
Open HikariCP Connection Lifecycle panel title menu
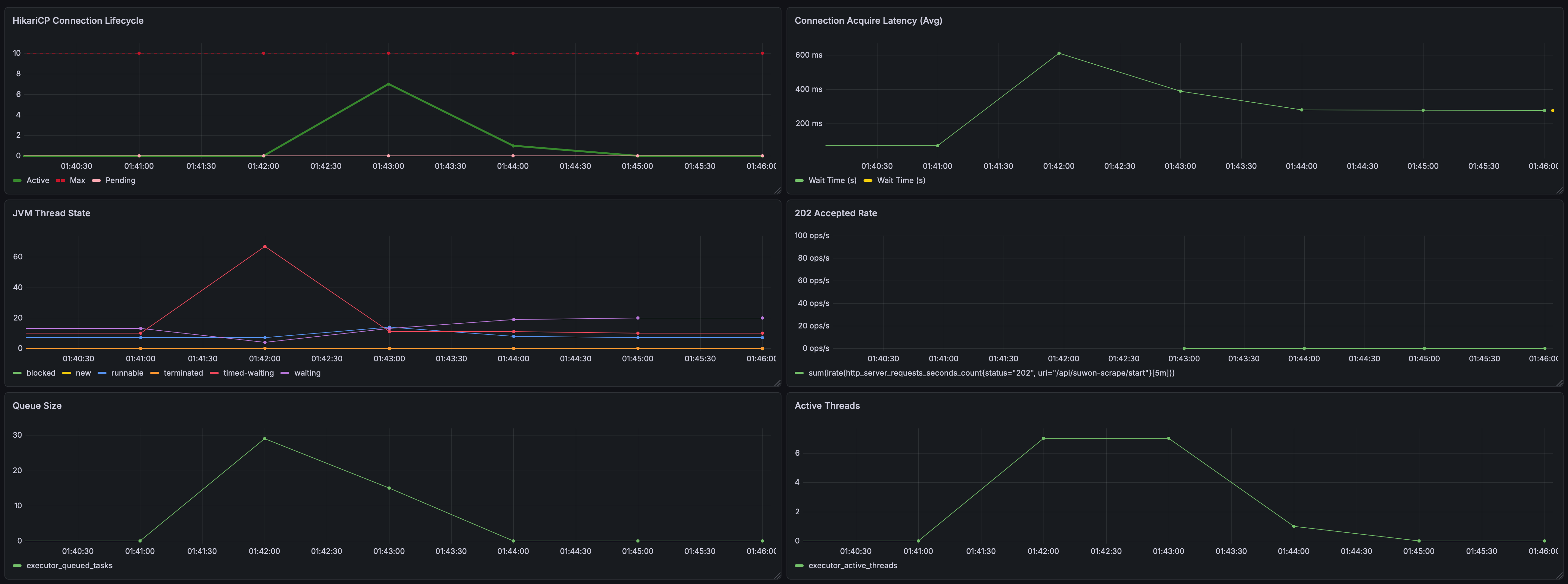tap(78, 21)
